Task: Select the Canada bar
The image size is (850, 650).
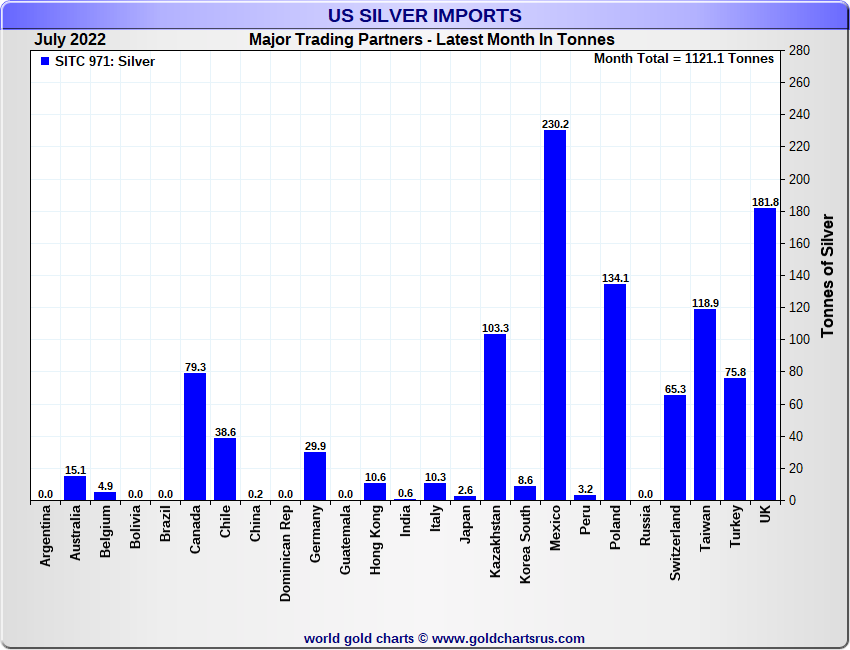Action: [195, 436]
